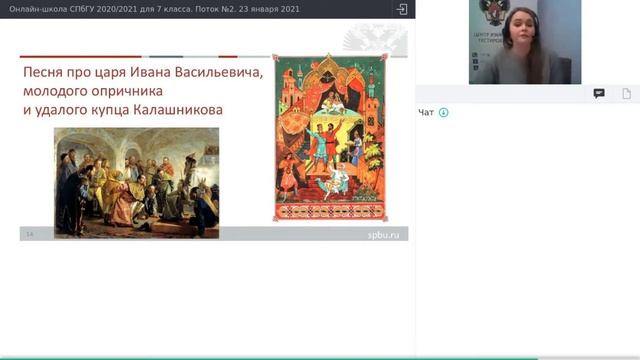
Task: Click the spbu.ru text on slide
Action: (x=383, y=235)
